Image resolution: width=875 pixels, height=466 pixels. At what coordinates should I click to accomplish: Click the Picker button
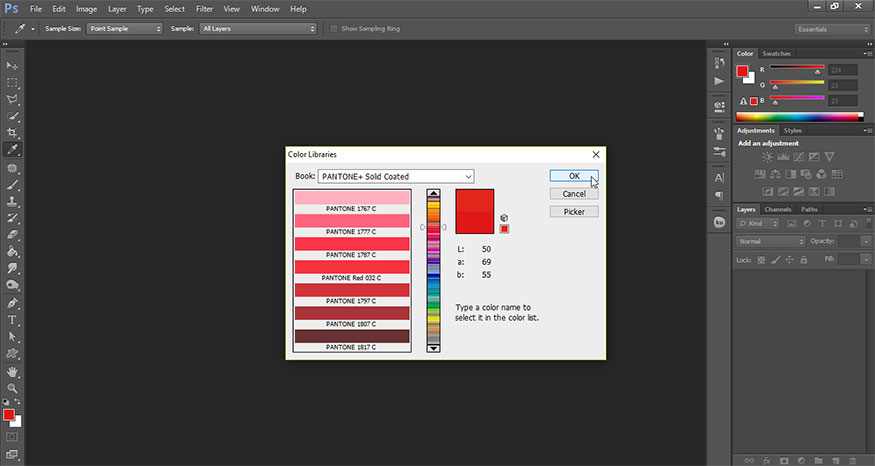pyautogui.click(x=574, y=212)
